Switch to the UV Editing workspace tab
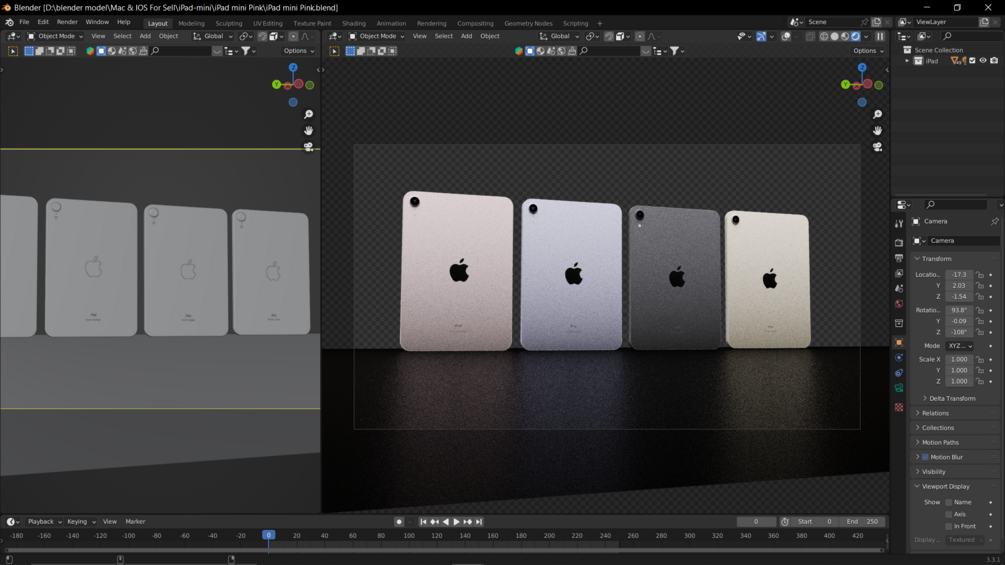 pos(267,23)
